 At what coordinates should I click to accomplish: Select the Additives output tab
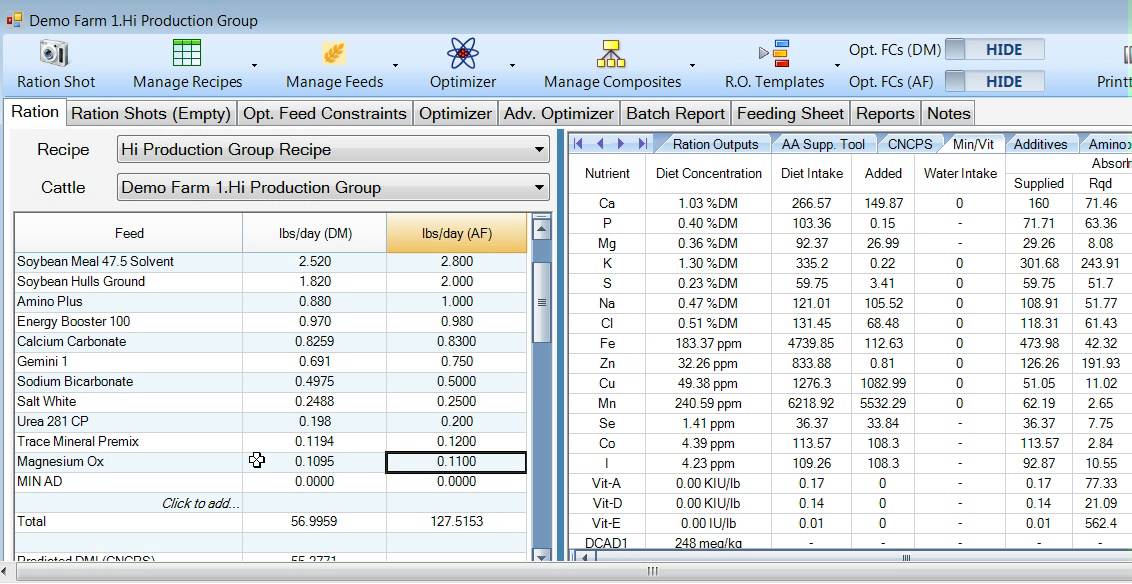coord(1040,144)
